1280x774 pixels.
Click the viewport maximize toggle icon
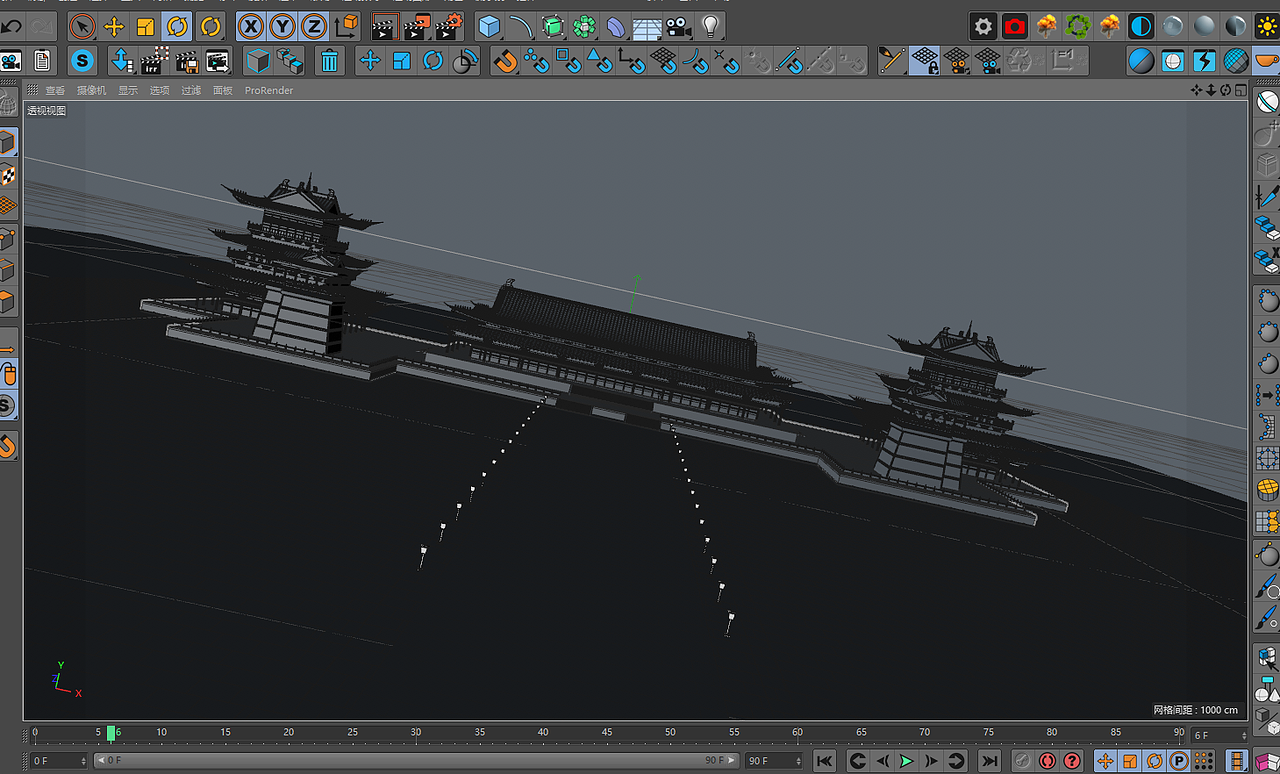point(1240,90)
